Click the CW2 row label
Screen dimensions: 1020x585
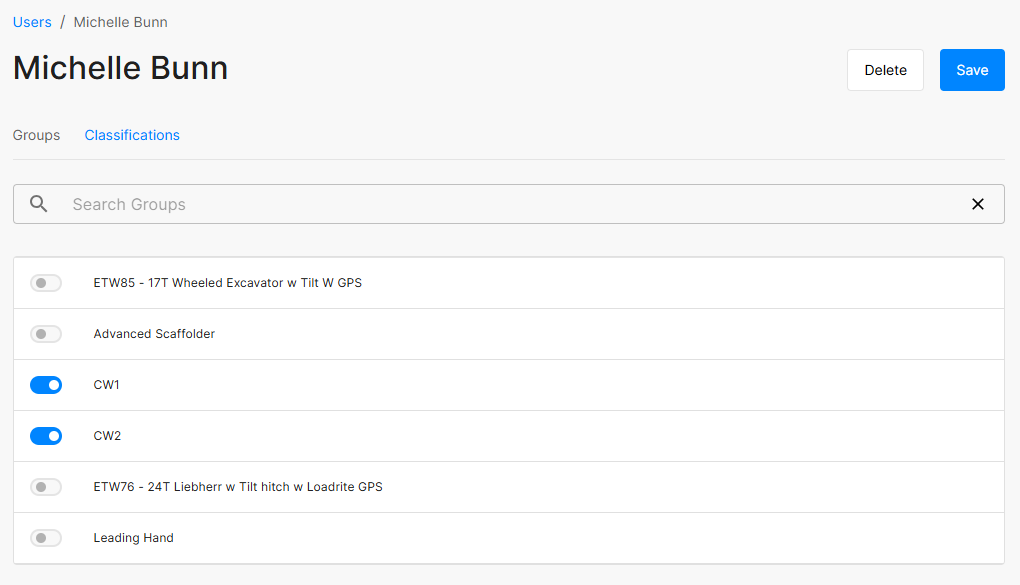[x=107, y=436]
